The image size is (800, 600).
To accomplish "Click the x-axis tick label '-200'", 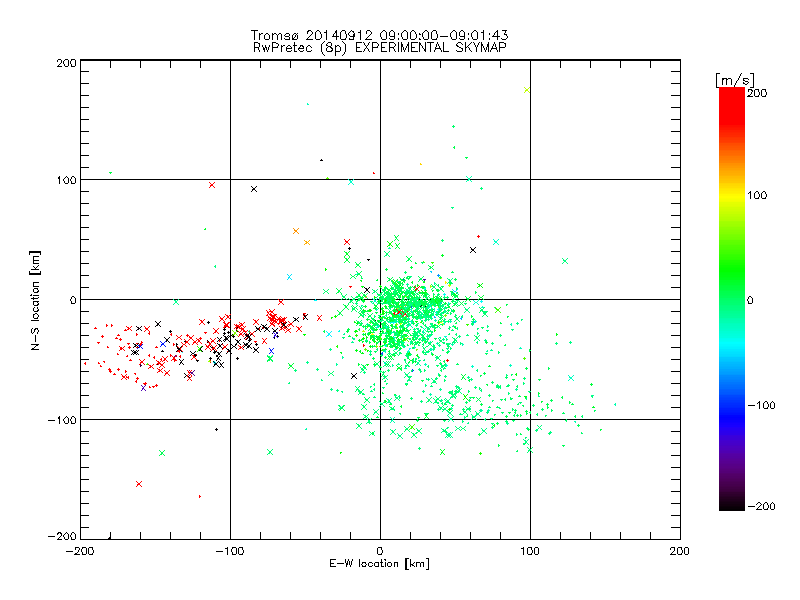I will coord(80,551).
